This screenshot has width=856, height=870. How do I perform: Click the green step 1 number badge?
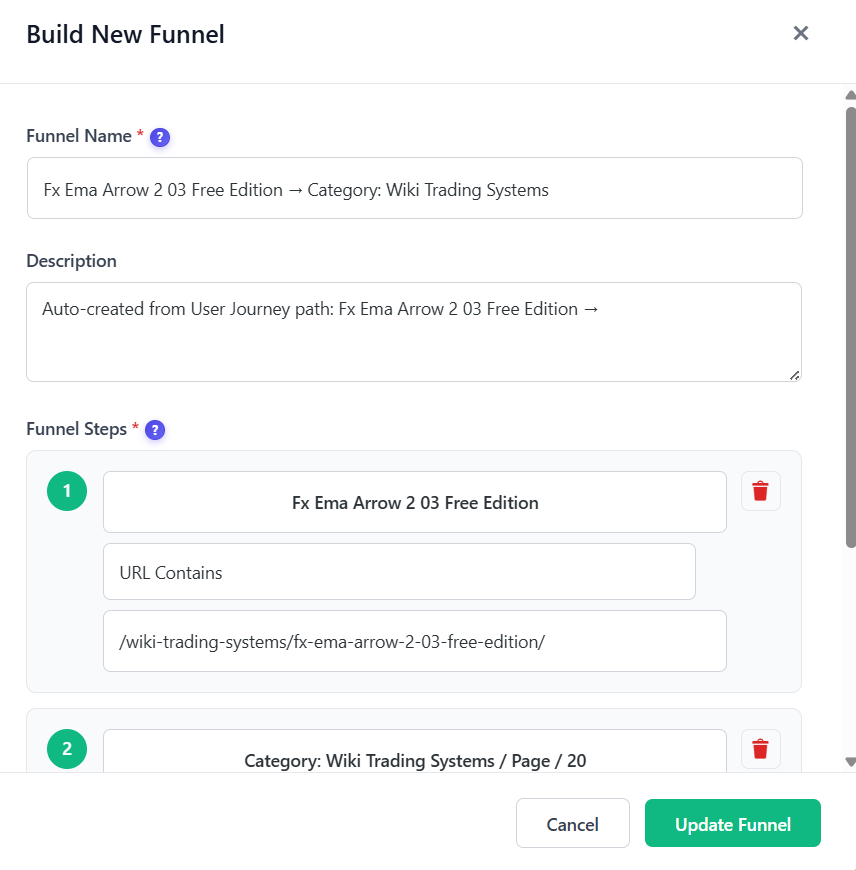[66, 491]
